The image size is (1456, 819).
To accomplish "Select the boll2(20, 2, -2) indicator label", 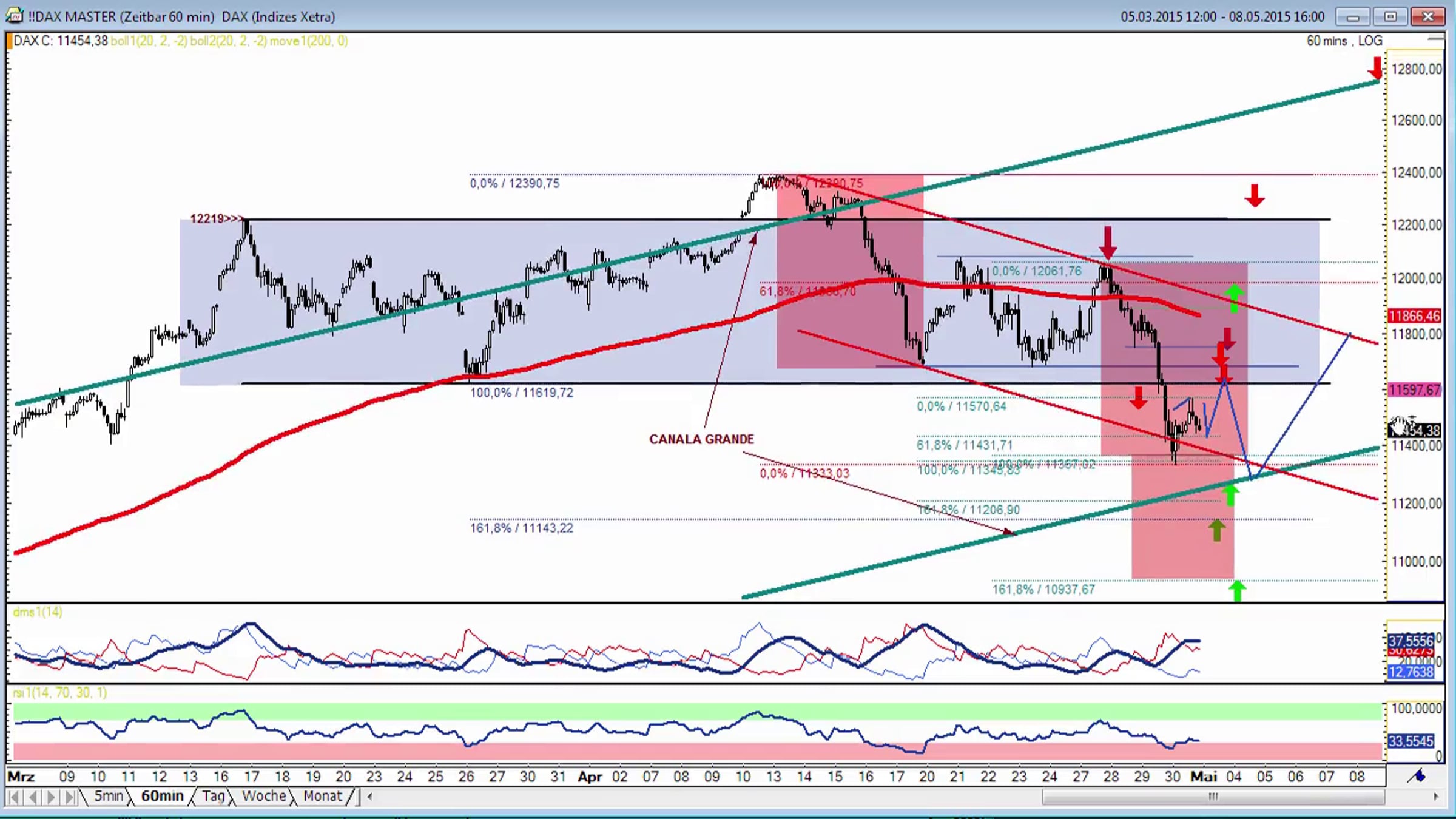I will pyautogui.click(x=229, y=41).
